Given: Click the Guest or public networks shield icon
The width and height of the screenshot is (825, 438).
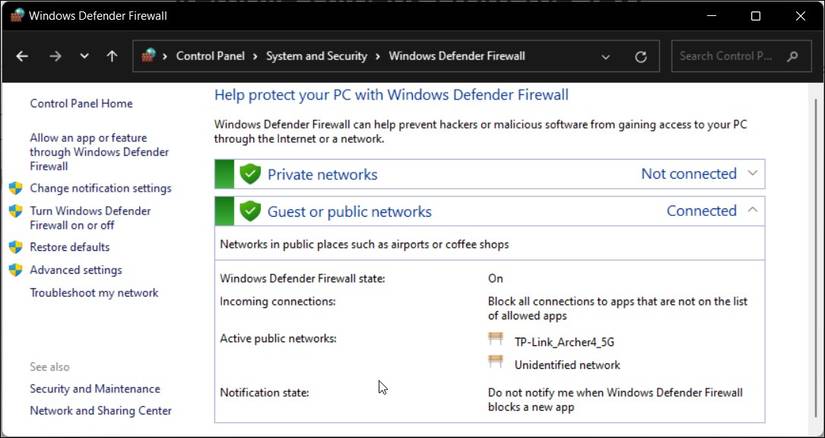Looking at the screenshot, I should point(250,211).
